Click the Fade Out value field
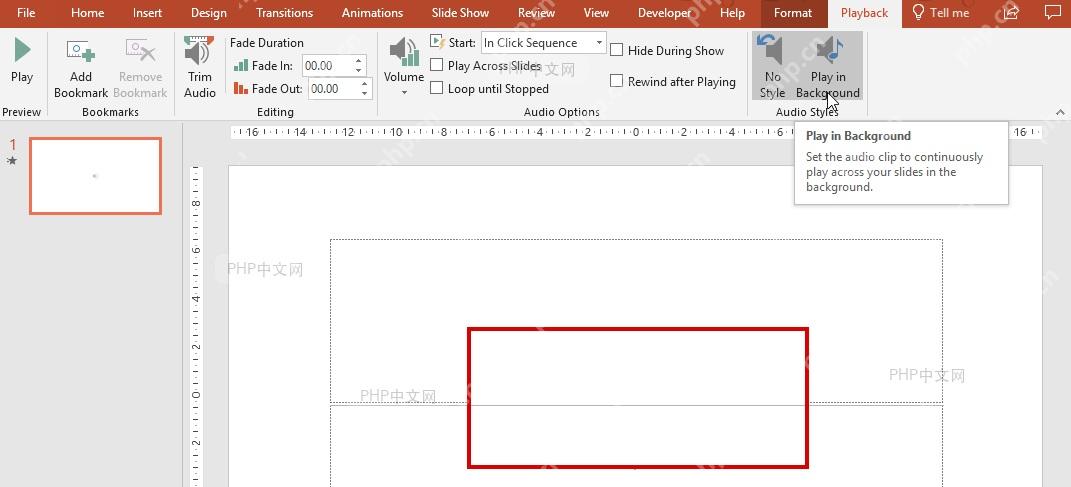 (x=333, y=89)
